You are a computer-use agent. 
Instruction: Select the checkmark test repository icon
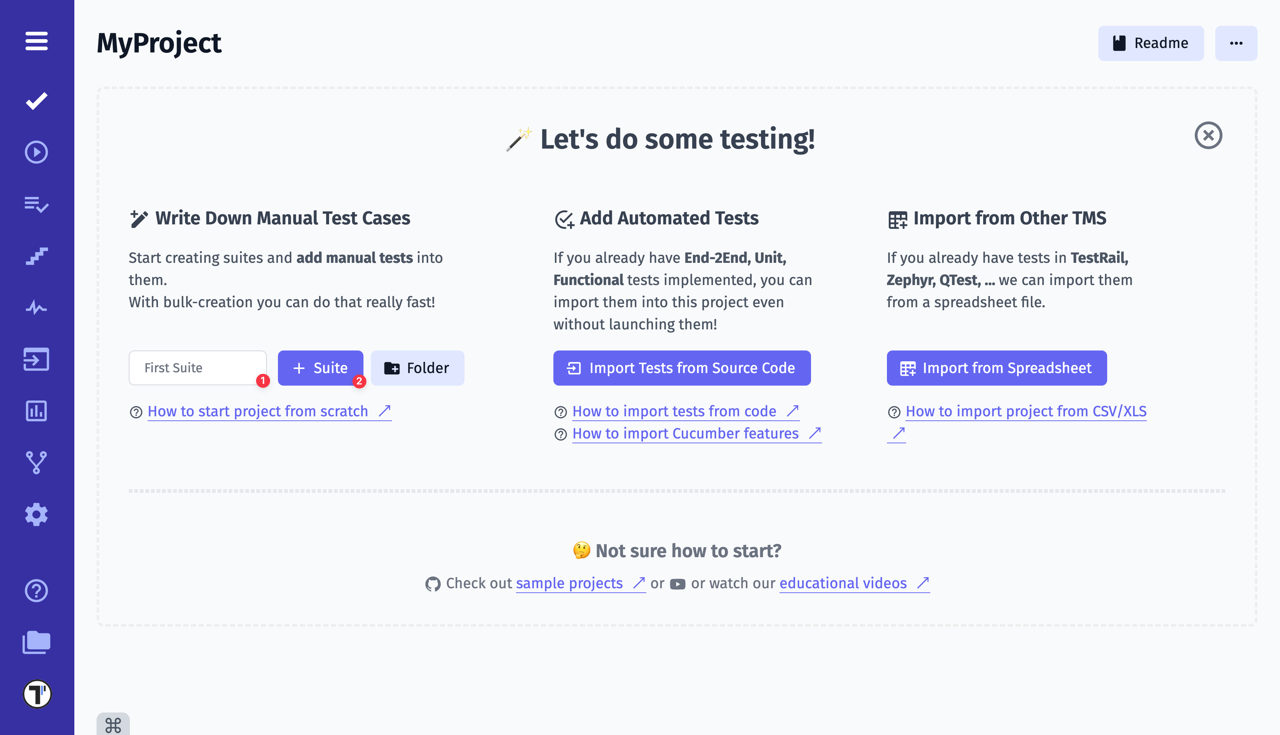[36, 100]
